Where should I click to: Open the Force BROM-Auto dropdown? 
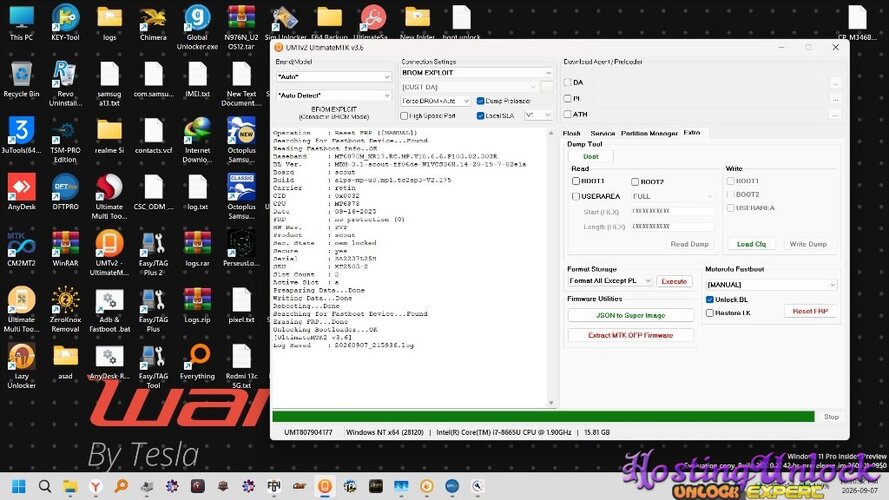(435, 101)
